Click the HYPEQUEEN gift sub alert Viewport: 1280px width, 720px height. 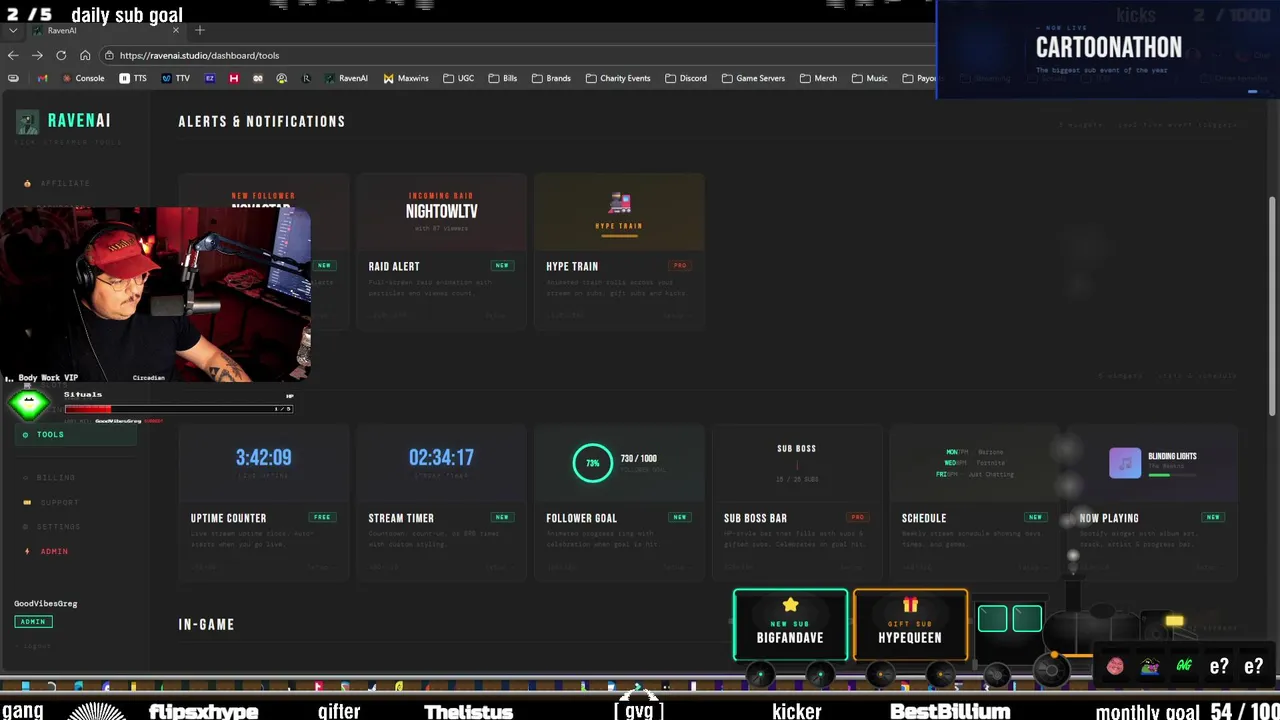(x=910, y=625)
